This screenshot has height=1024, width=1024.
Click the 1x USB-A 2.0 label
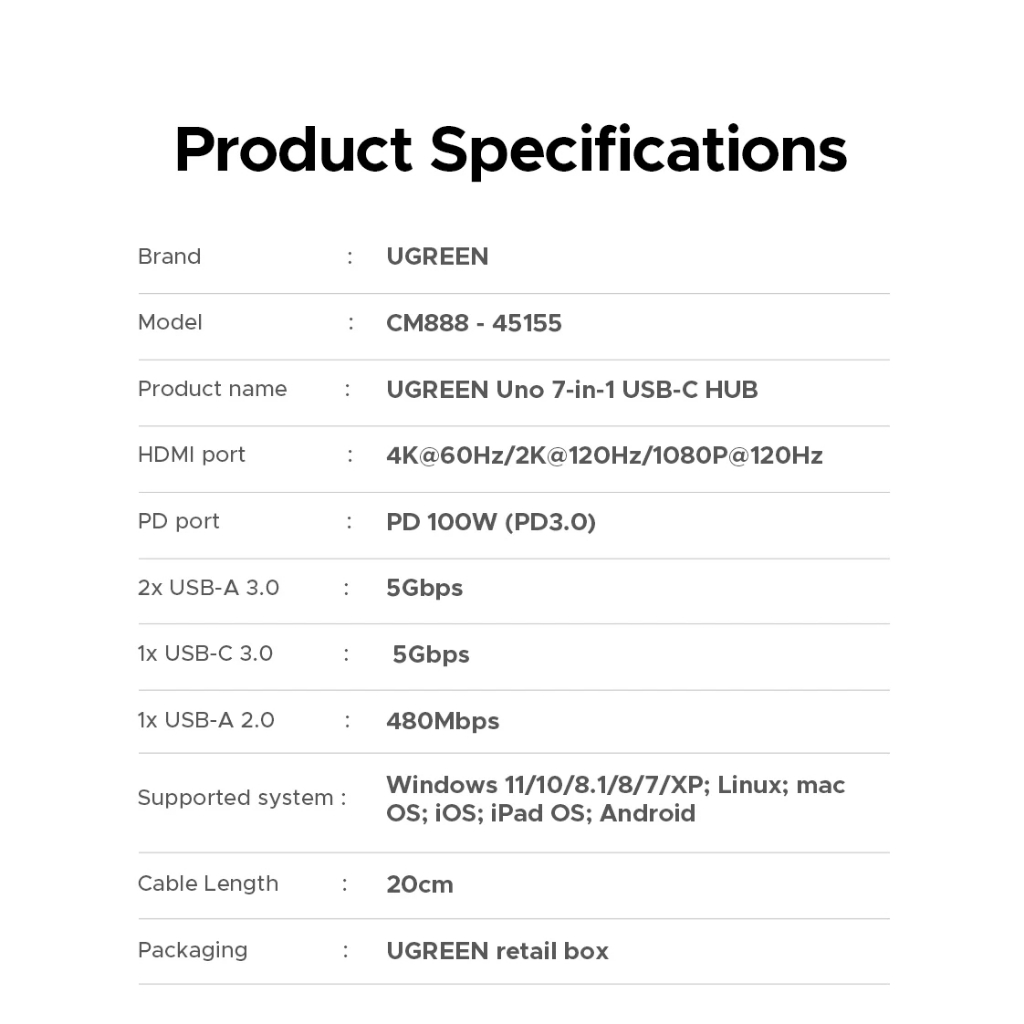click(206, 720)
